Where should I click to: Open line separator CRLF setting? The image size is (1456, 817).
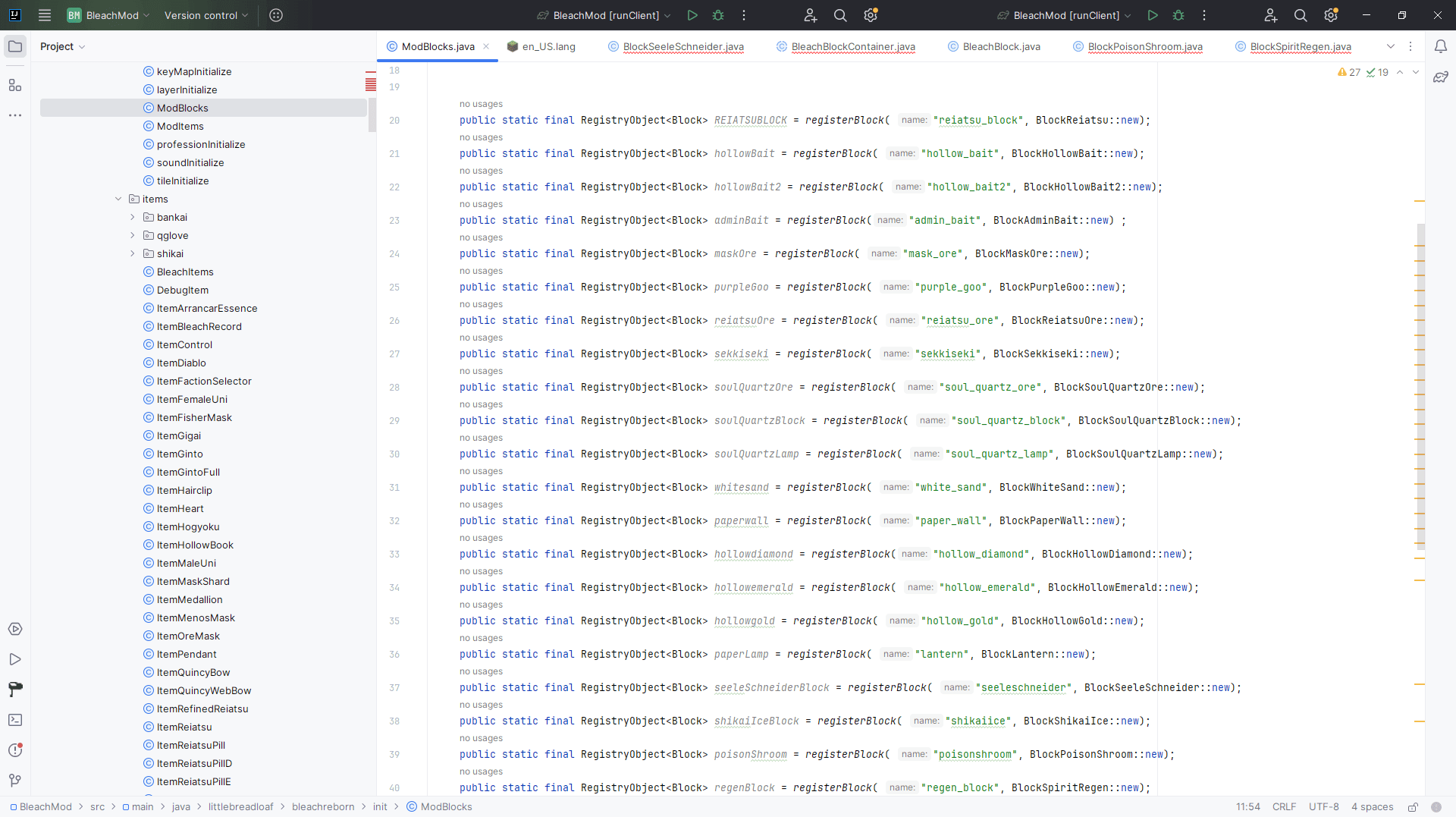1284,806
